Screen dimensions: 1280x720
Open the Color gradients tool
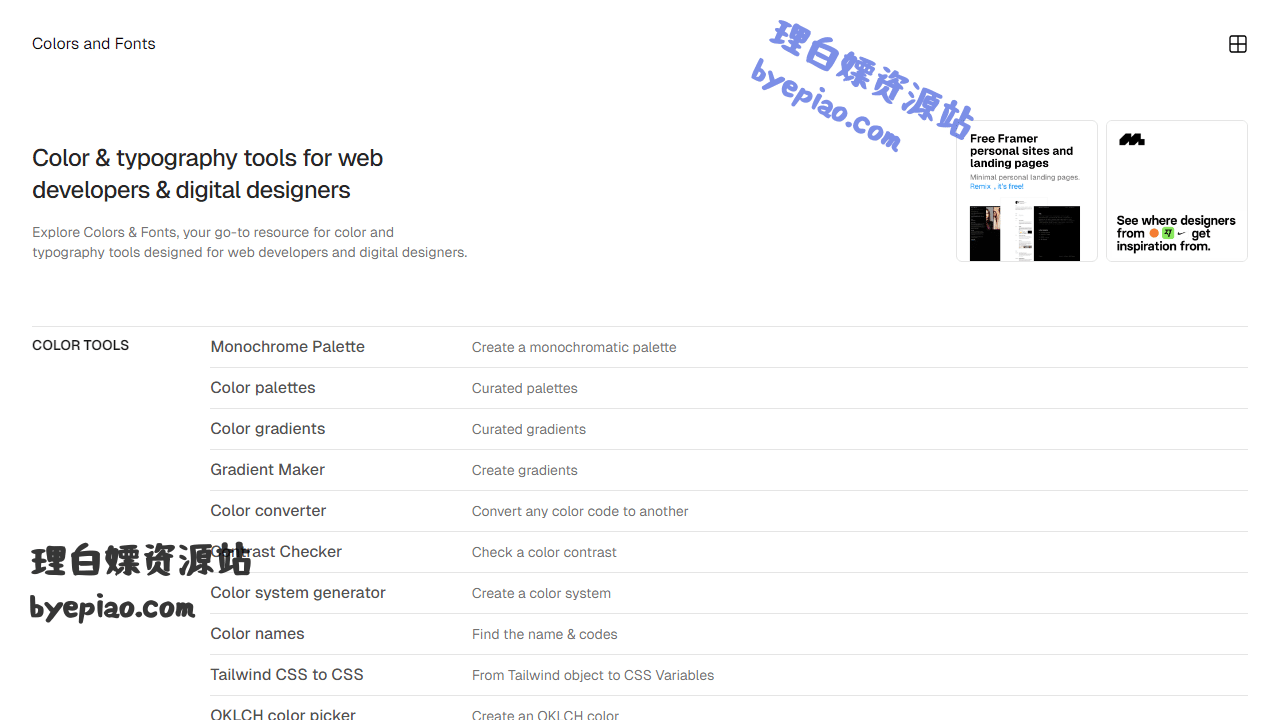[x=268, y=429]
